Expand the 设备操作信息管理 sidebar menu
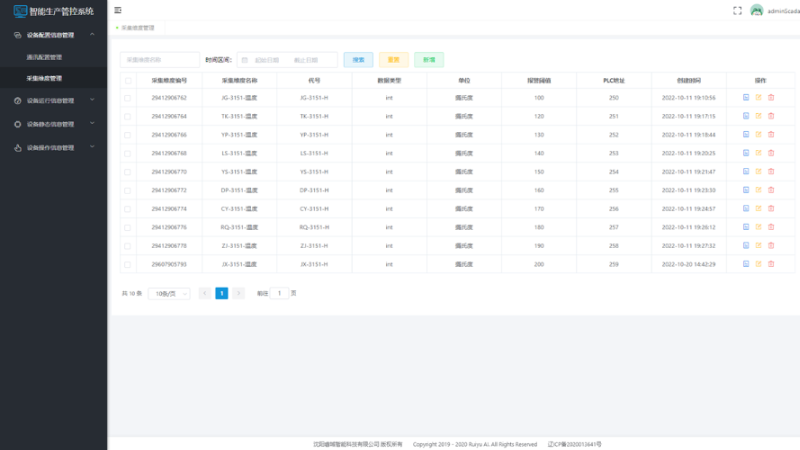800x450 pixels. [53, 147]
